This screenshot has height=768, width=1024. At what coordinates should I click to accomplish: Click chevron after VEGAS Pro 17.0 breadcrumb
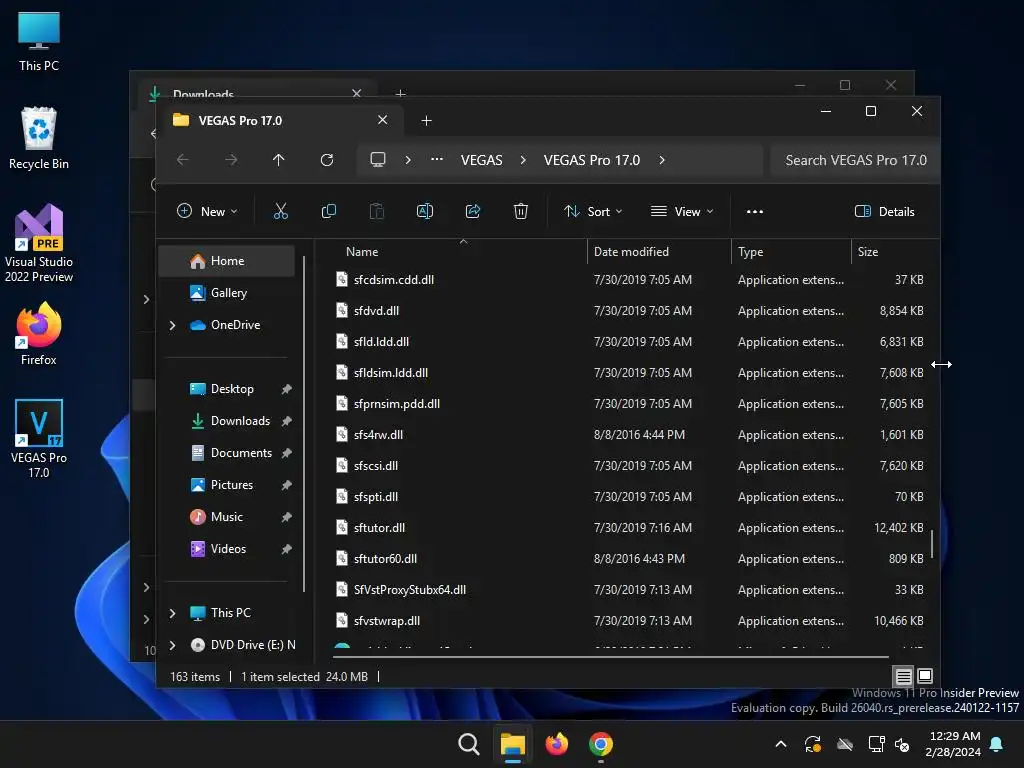pyautogui.click(x=662, y=160)
